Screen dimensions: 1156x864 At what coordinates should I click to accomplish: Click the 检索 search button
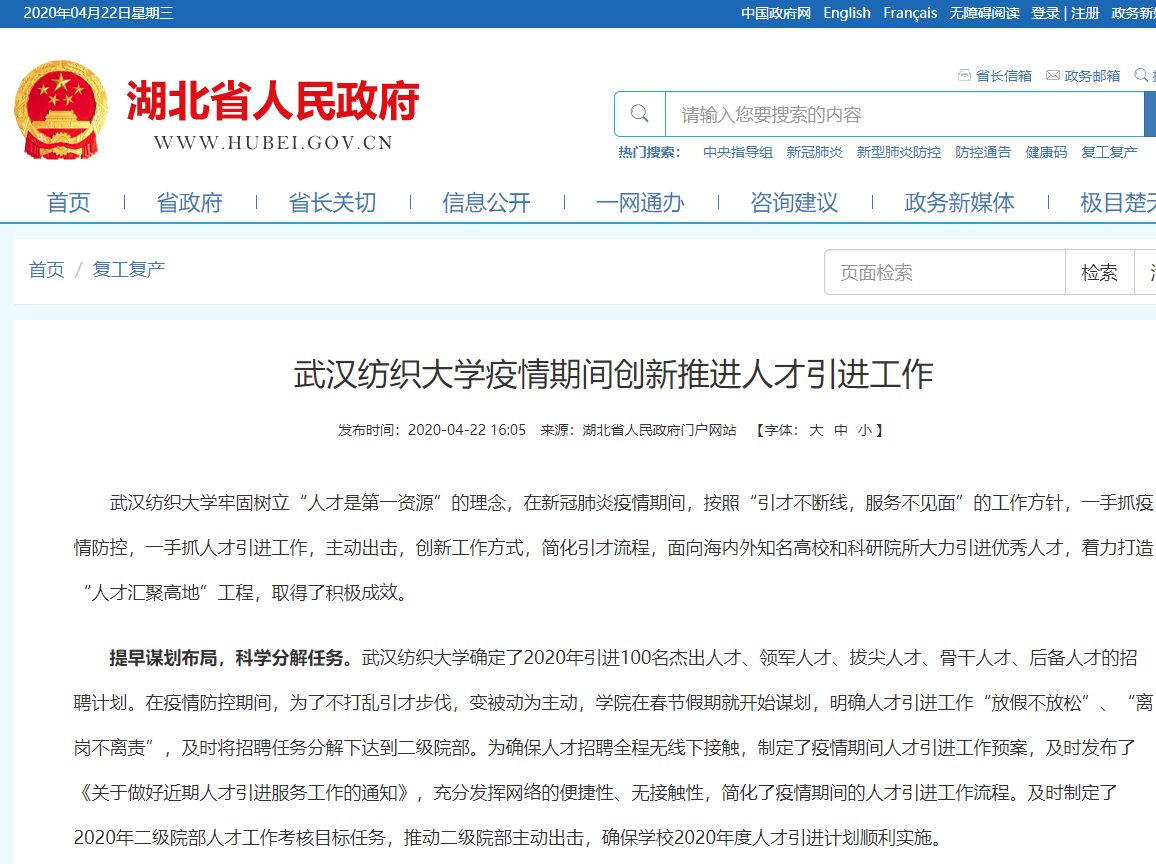(x=1099, y=273)
